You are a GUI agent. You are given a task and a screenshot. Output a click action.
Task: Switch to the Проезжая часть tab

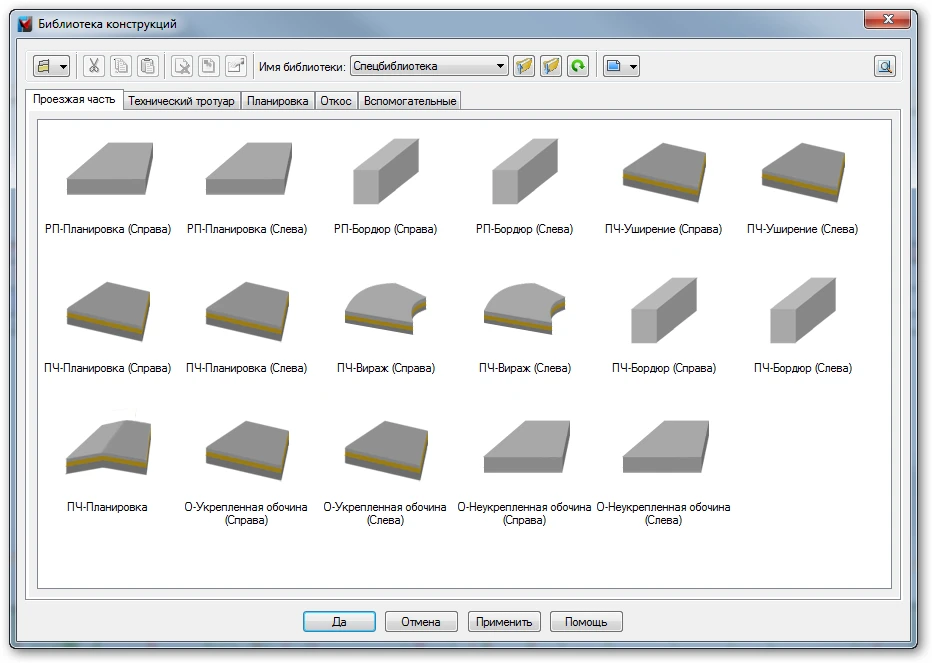[74, 99]
